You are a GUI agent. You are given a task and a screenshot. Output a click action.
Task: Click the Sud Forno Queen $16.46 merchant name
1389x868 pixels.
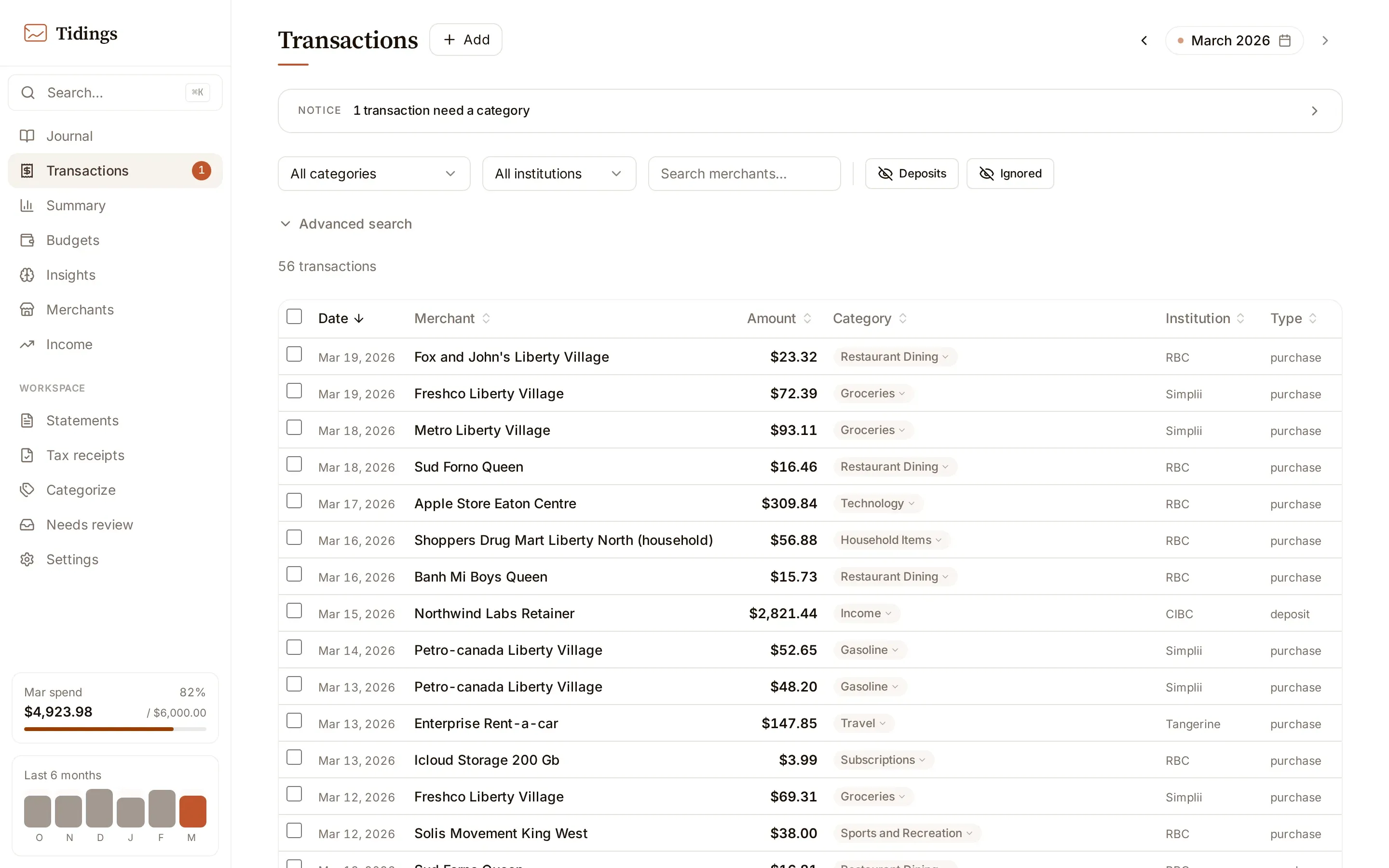tap(469, 467)
